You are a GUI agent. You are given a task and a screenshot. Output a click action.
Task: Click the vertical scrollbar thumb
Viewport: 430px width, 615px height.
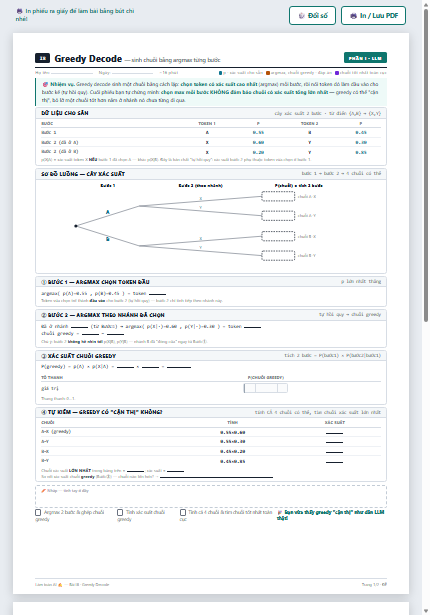coord(426,165)
